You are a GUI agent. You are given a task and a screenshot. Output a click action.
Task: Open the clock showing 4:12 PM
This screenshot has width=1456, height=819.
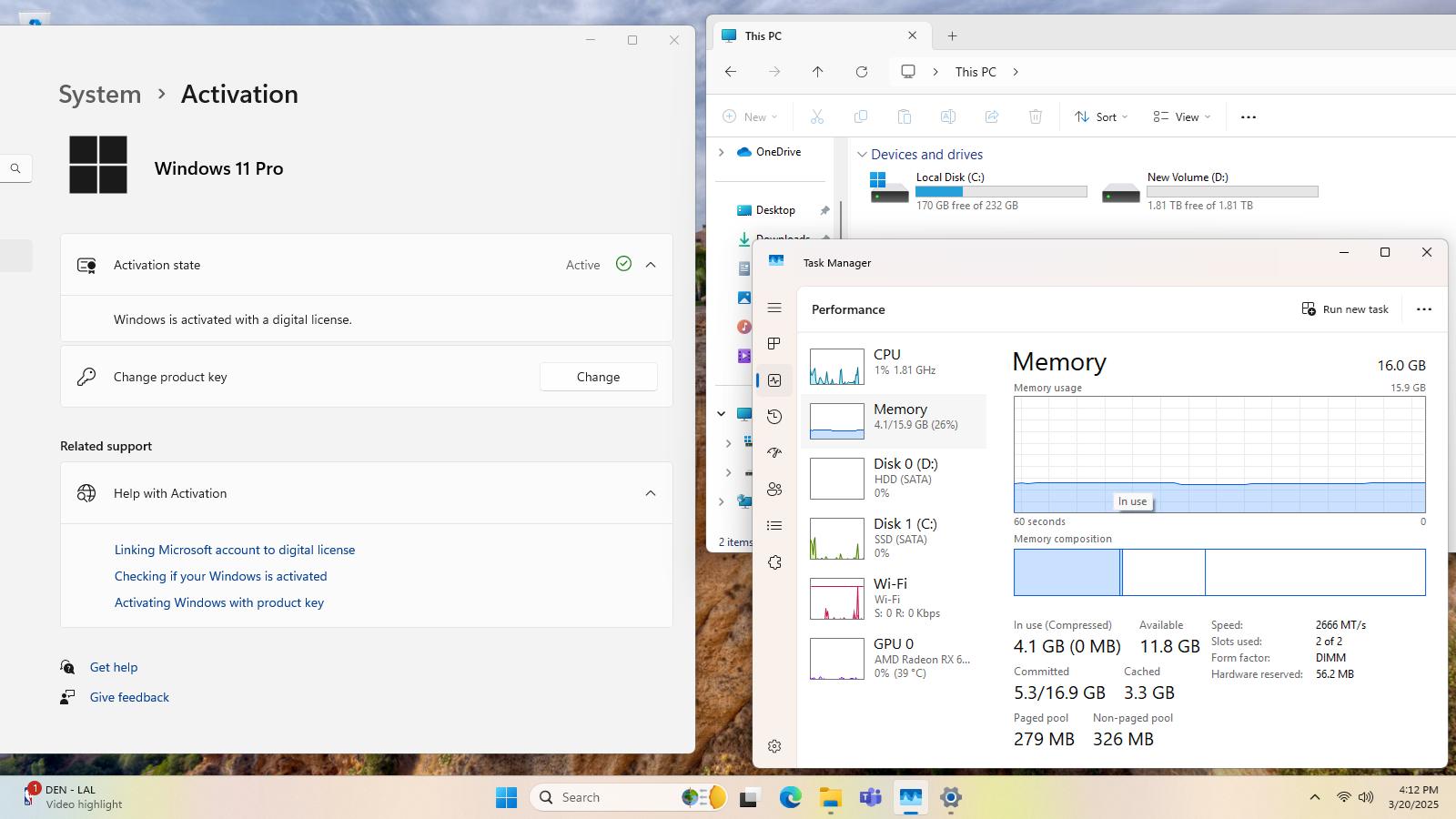click(1413, 797)
